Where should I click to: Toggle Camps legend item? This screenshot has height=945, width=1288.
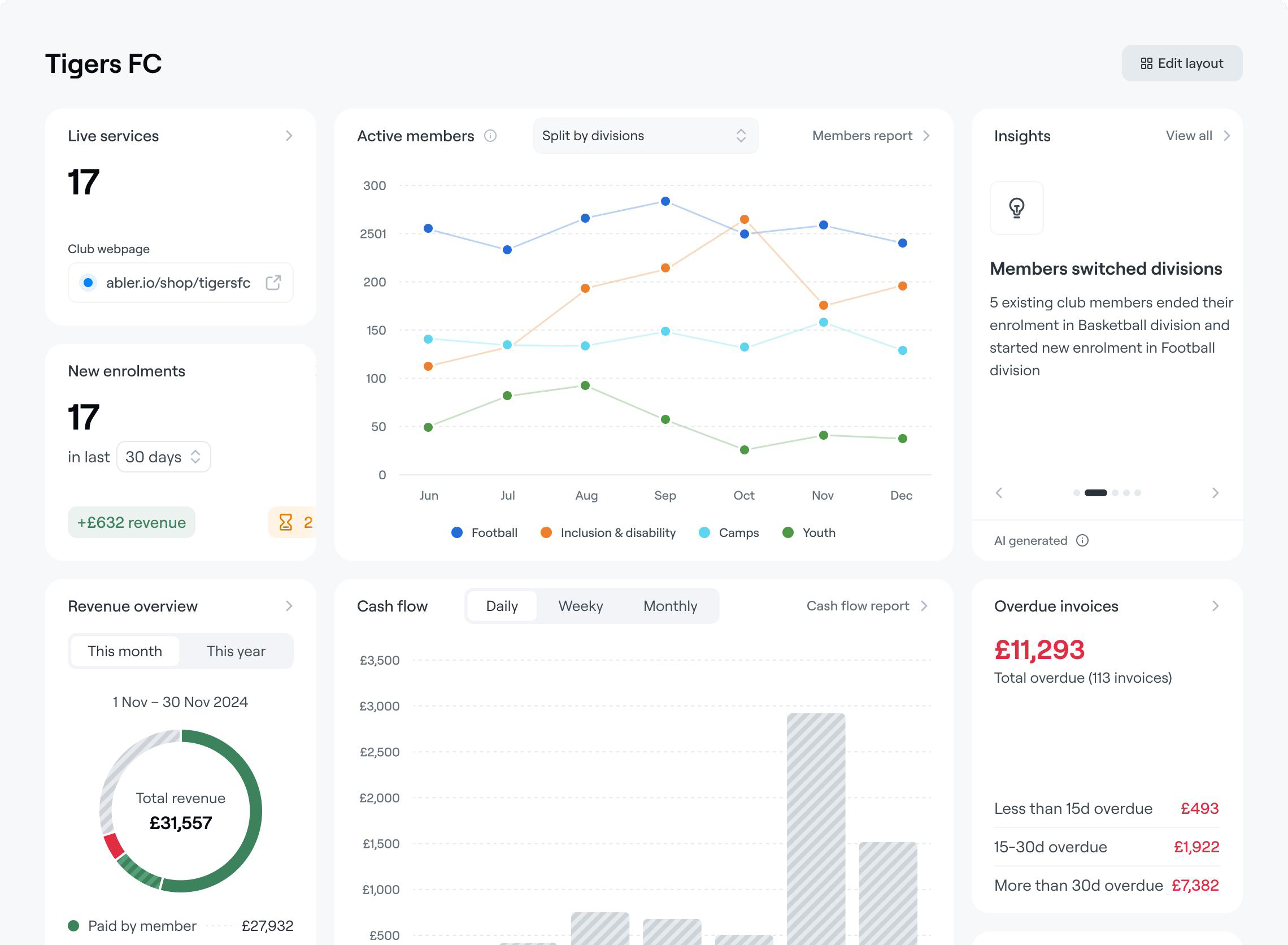coord(728,533)
